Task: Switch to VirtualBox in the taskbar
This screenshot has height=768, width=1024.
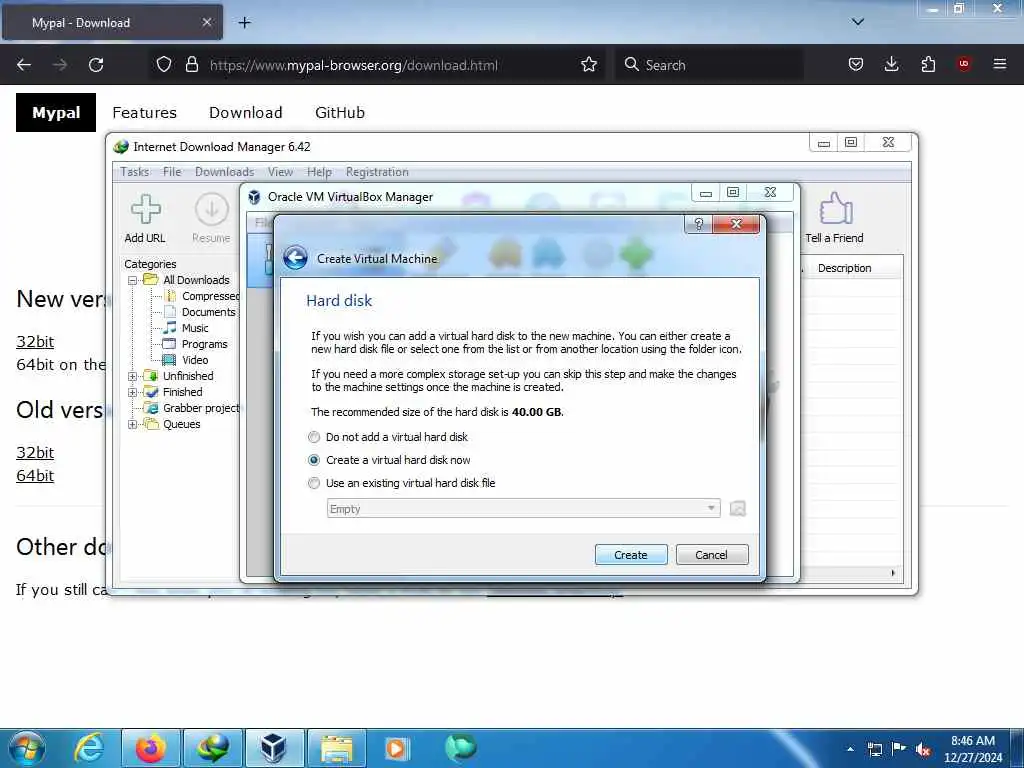Action: tap(273, 748)
